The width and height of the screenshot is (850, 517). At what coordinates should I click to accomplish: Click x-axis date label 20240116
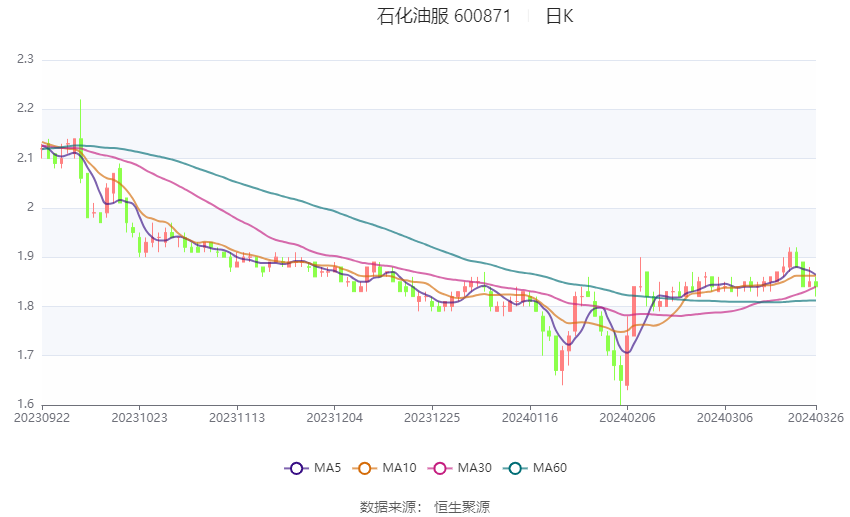pyautogui.click(x=530, y=418)
